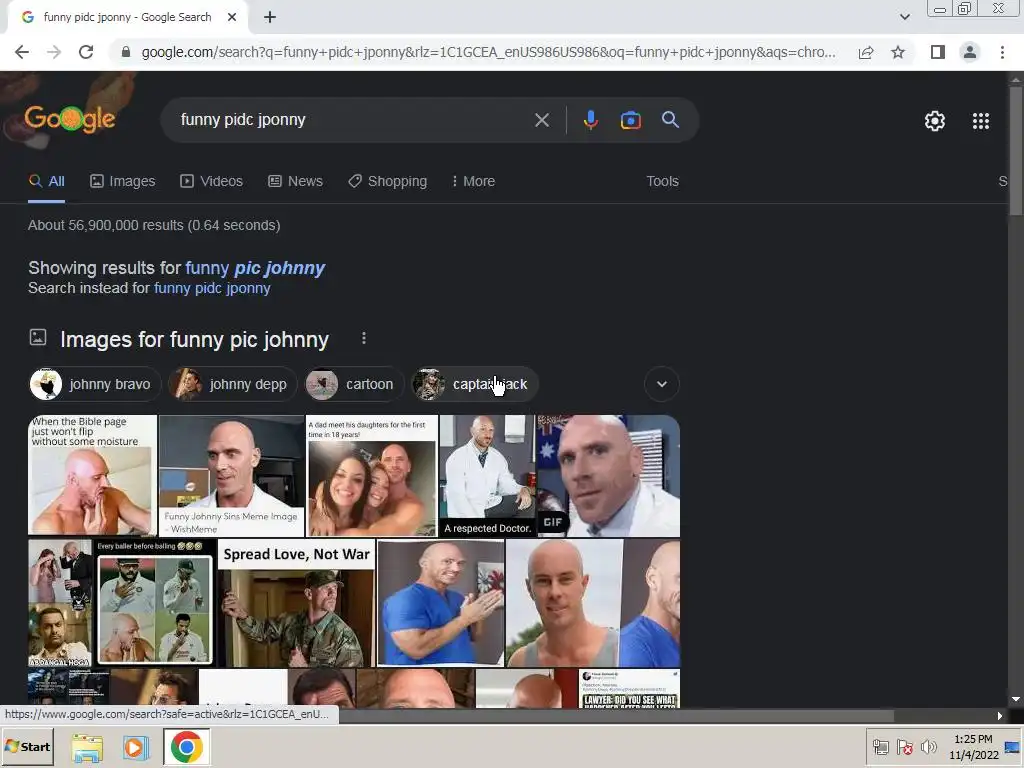The width and height of the screenshot is (1024, 768).
Task: Expand more image filter chips
Action: pos(662,384)
